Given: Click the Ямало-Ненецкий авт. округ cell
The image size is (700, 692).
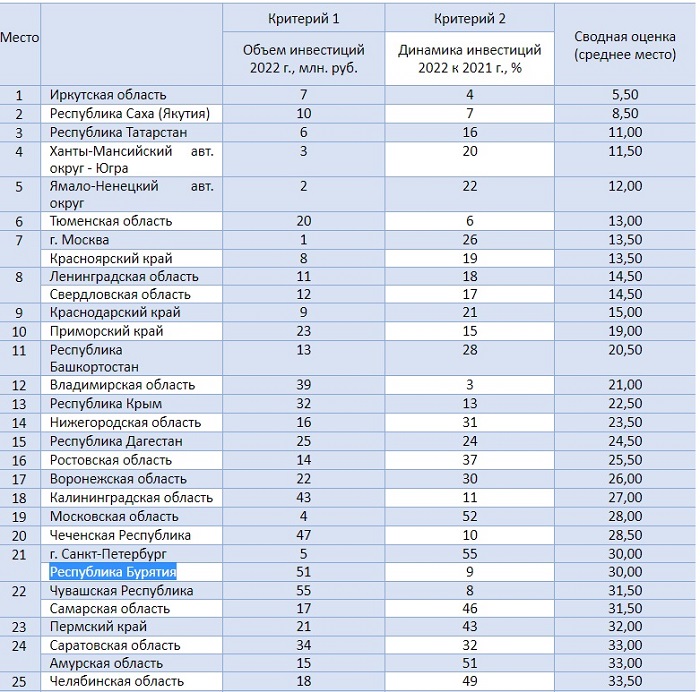Looking at the screenshot, I should [131, 195].
